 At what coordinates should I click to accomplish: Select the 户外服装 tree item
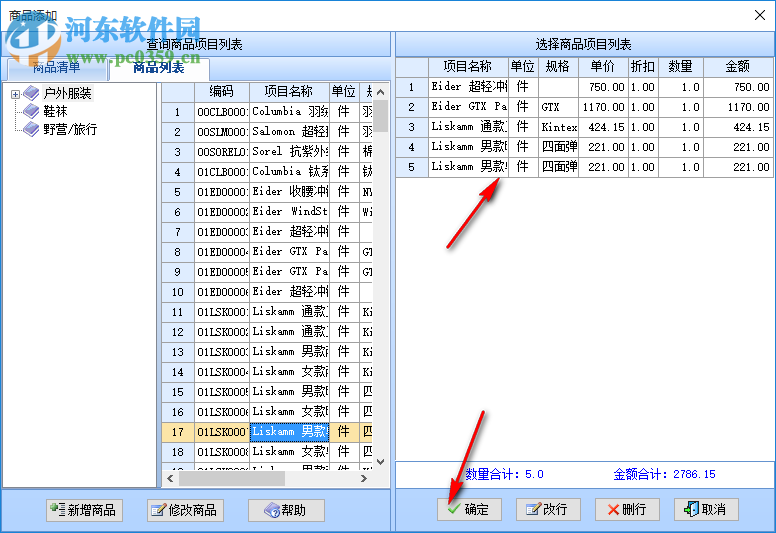click(x=67, y=93)
